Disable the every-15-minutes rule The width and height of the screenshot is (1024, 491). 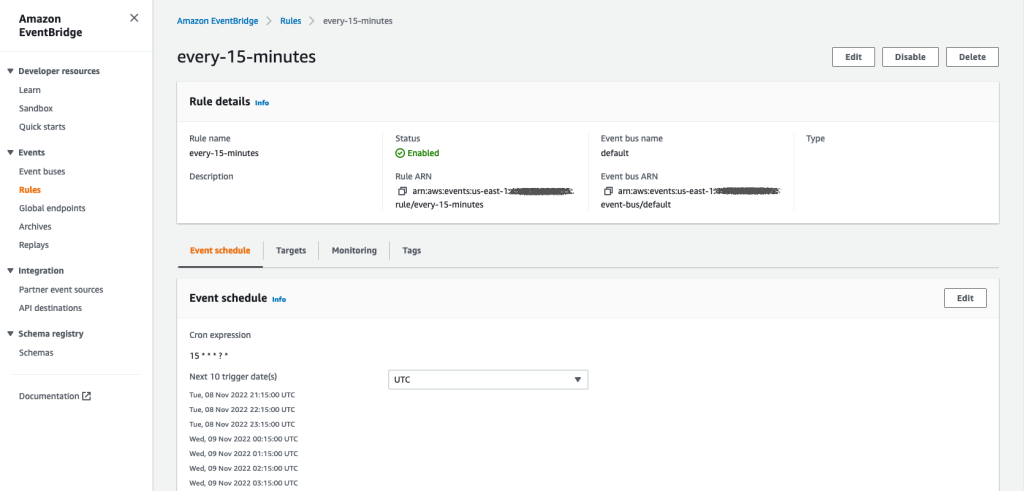click(910, 57)
